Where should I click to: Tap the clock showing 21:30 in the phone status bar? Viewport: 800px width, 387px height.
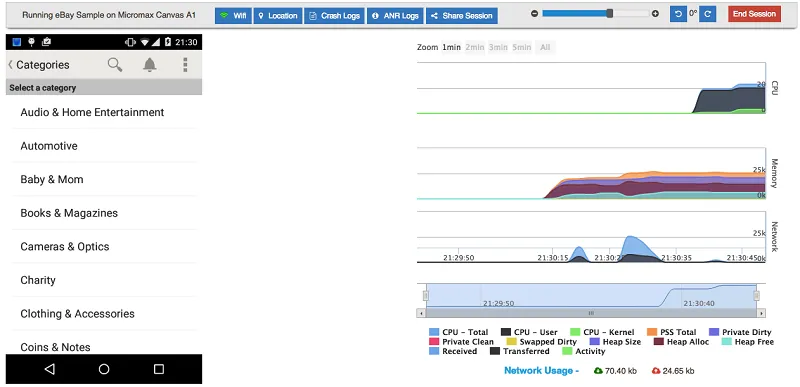click(186, 42)
